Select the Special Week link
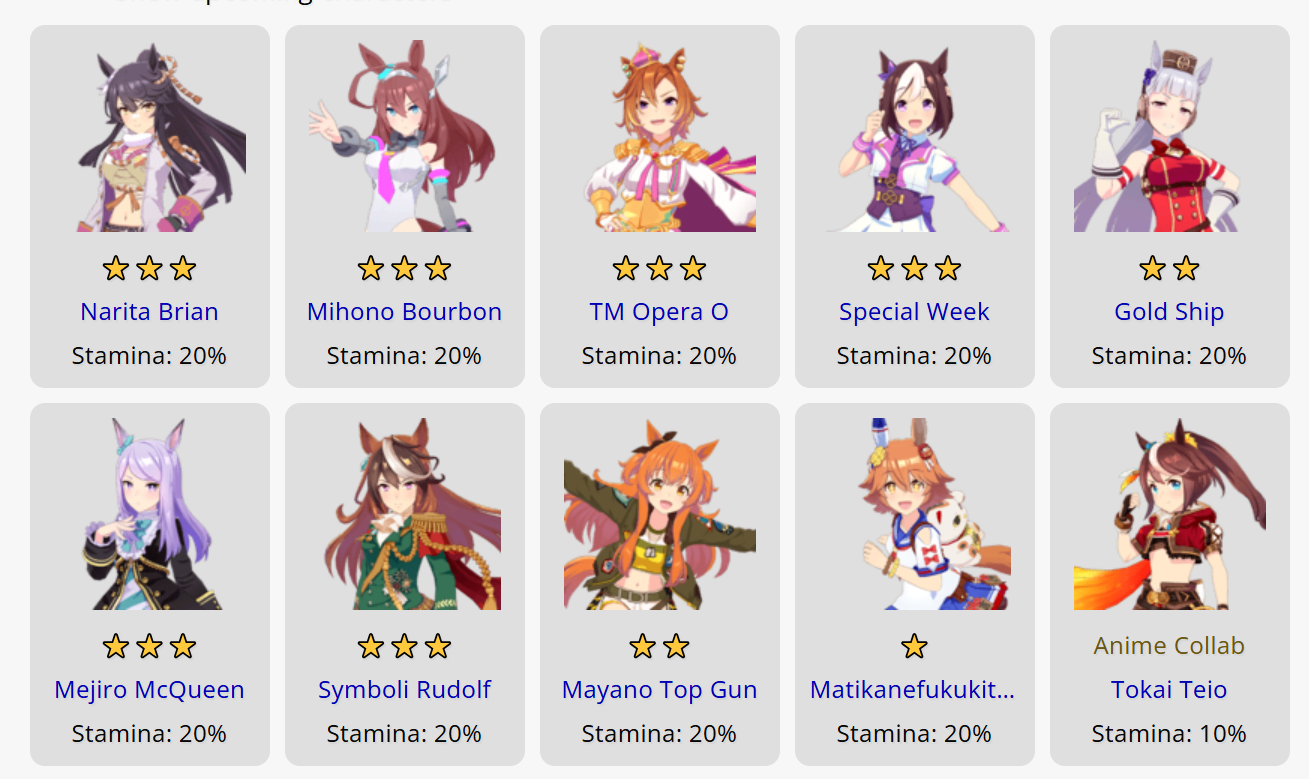 [914, 312]
